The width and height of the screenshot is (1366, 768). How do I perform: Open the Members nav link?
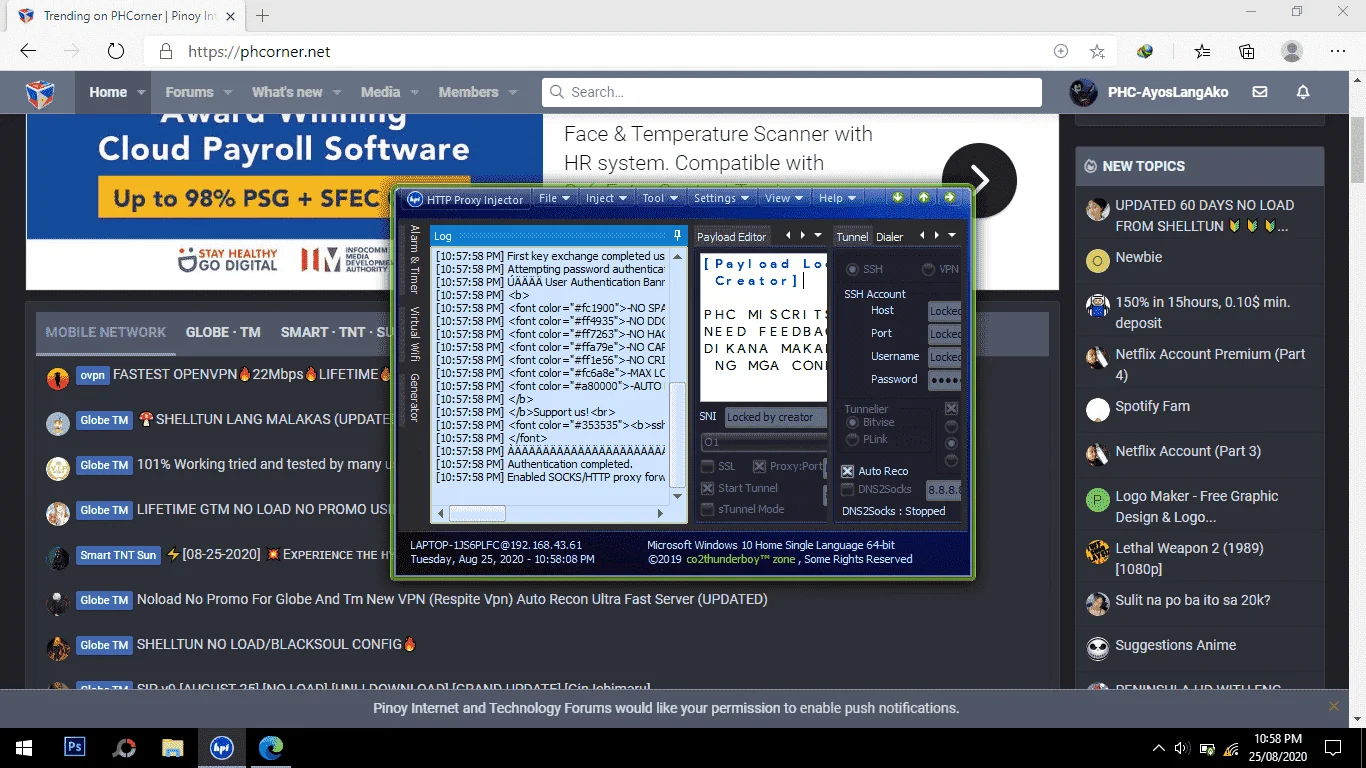click(x=468, y=92)
